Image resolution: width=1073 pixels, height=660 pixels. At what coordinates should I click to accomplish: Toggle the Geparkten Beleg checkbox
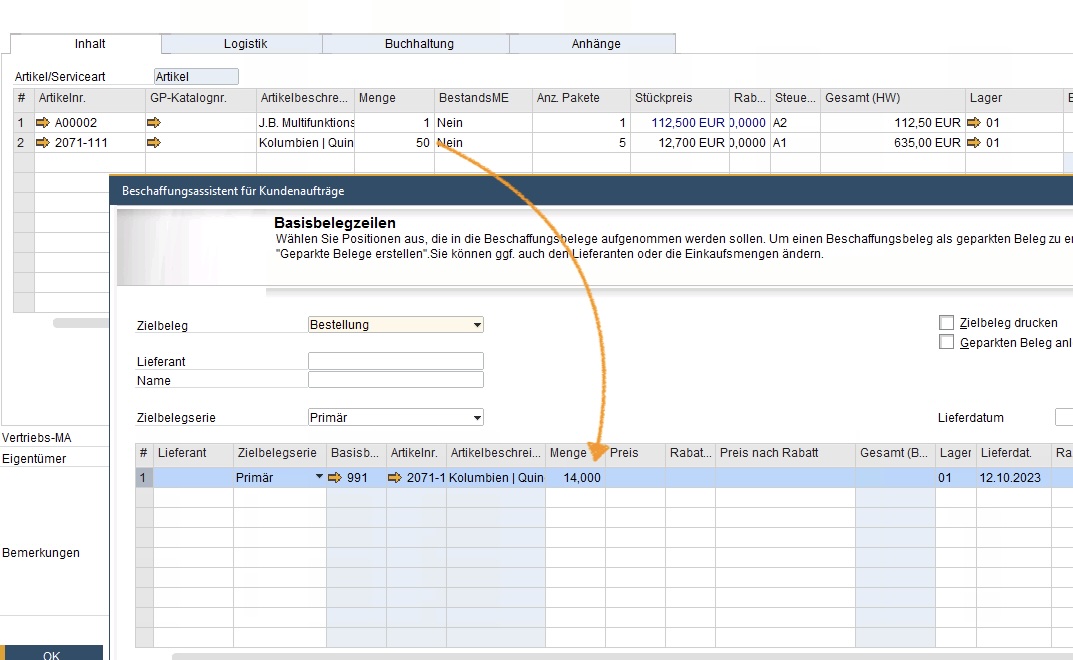click(946, 342)
